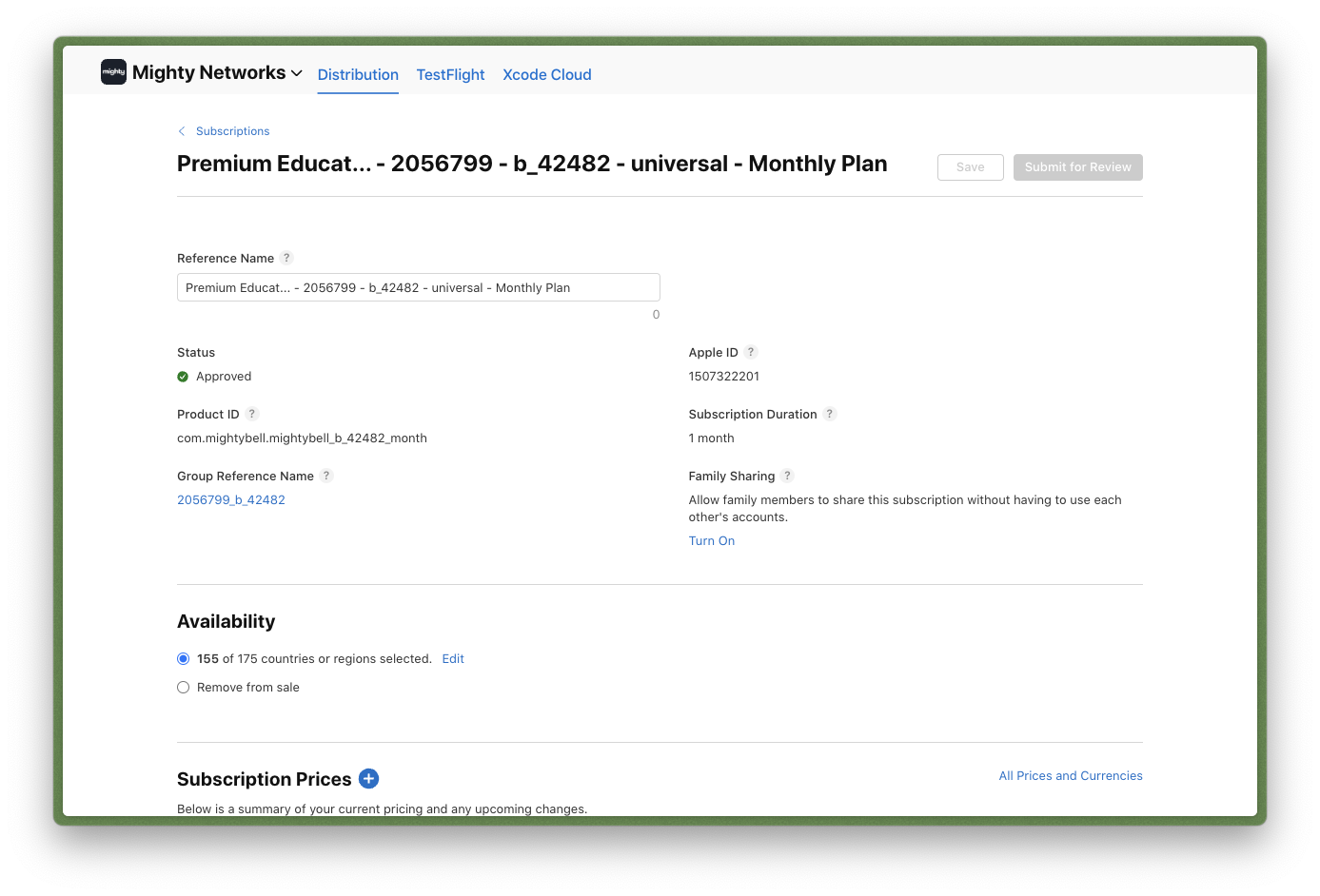
Task: Click the Reference Name input field
Action: click(x=419, y=287)
